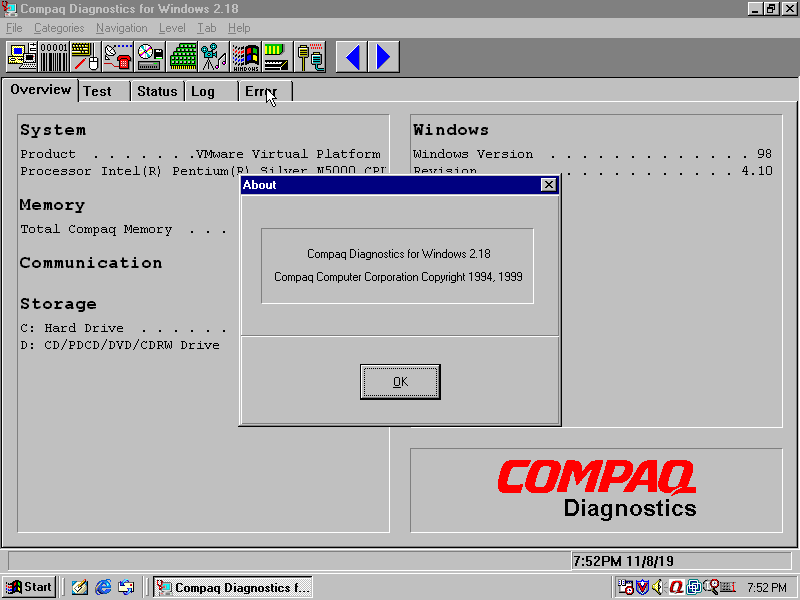Click the System heading
This screenshot has height=600, width=800.
[x=53, y=130]
